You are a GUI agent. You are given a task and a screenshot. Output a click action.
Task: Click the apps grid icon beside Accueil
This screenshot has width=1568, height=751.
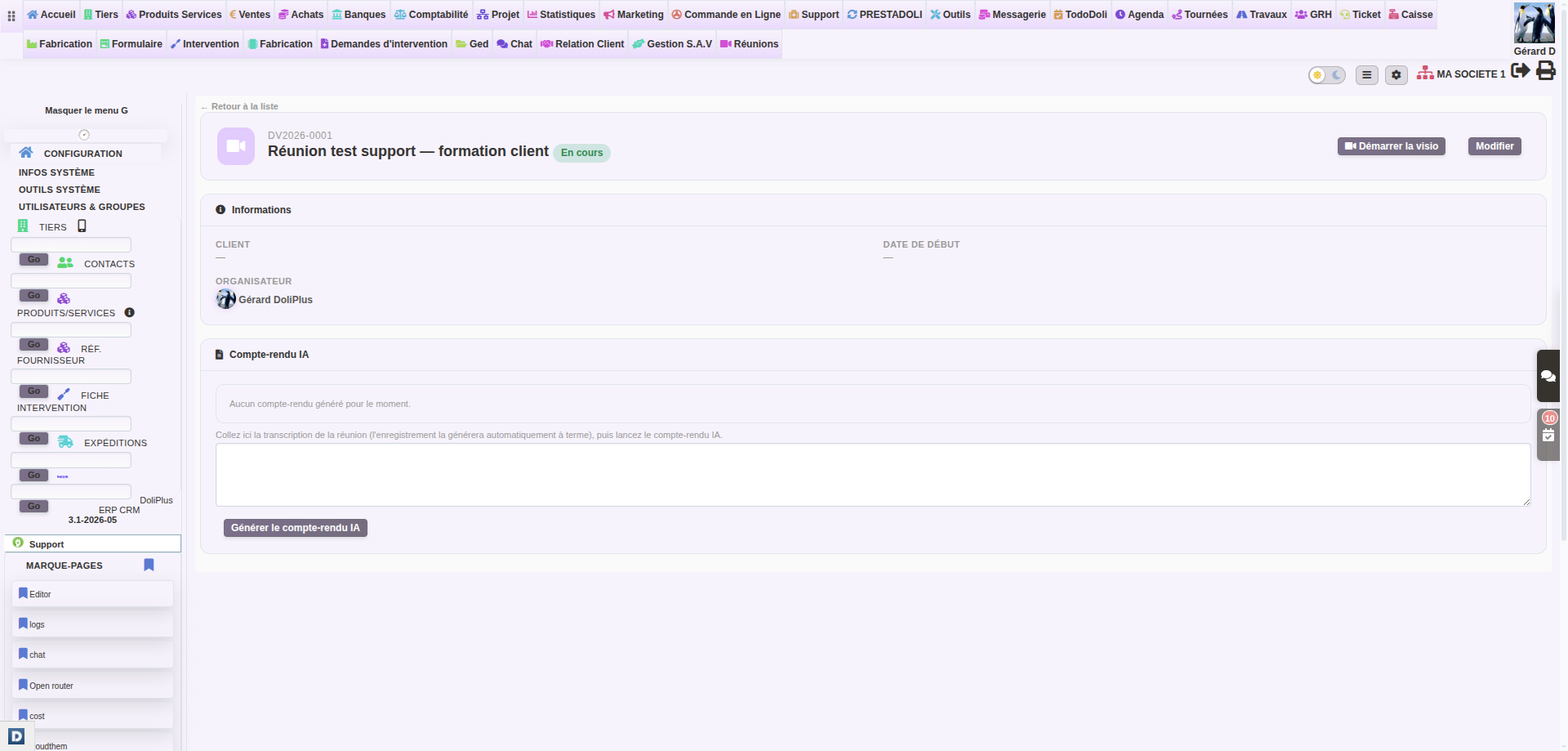point(11,16)
